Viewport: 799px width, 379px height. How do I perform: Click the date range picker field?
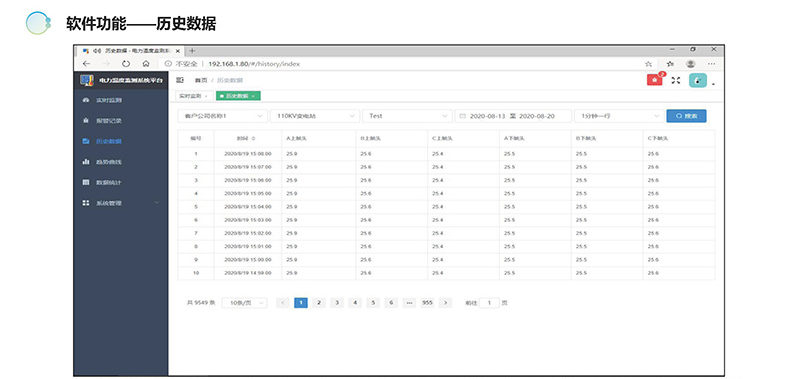513,116
